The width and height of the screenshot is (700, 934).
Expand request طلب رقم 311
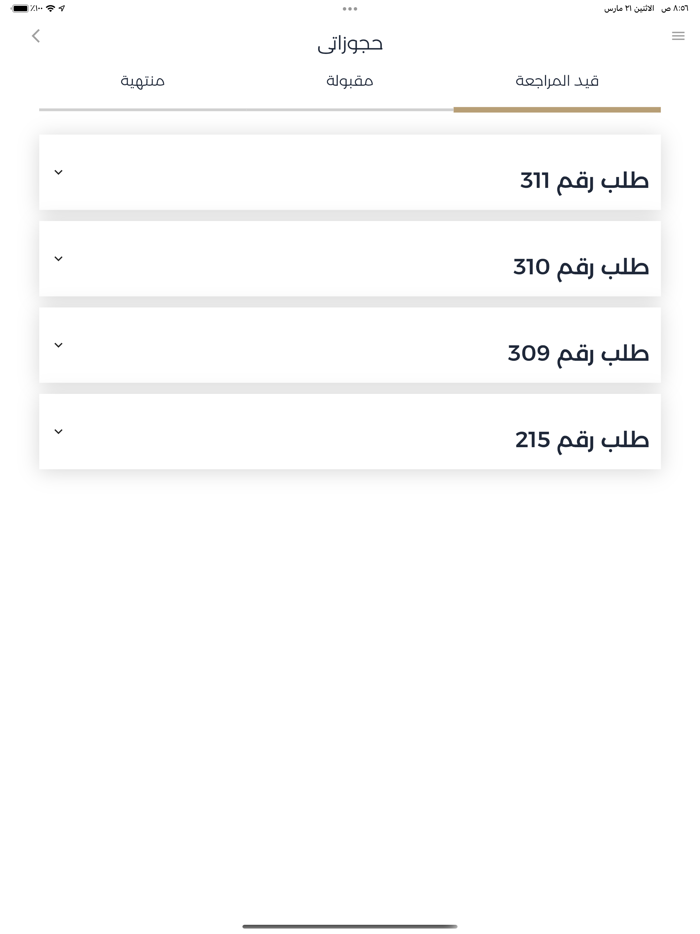click(x=58, y=172)
